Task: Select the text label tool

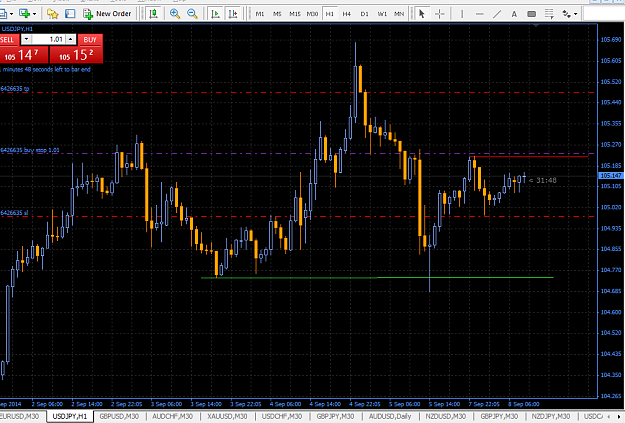Action: [531, 14]
